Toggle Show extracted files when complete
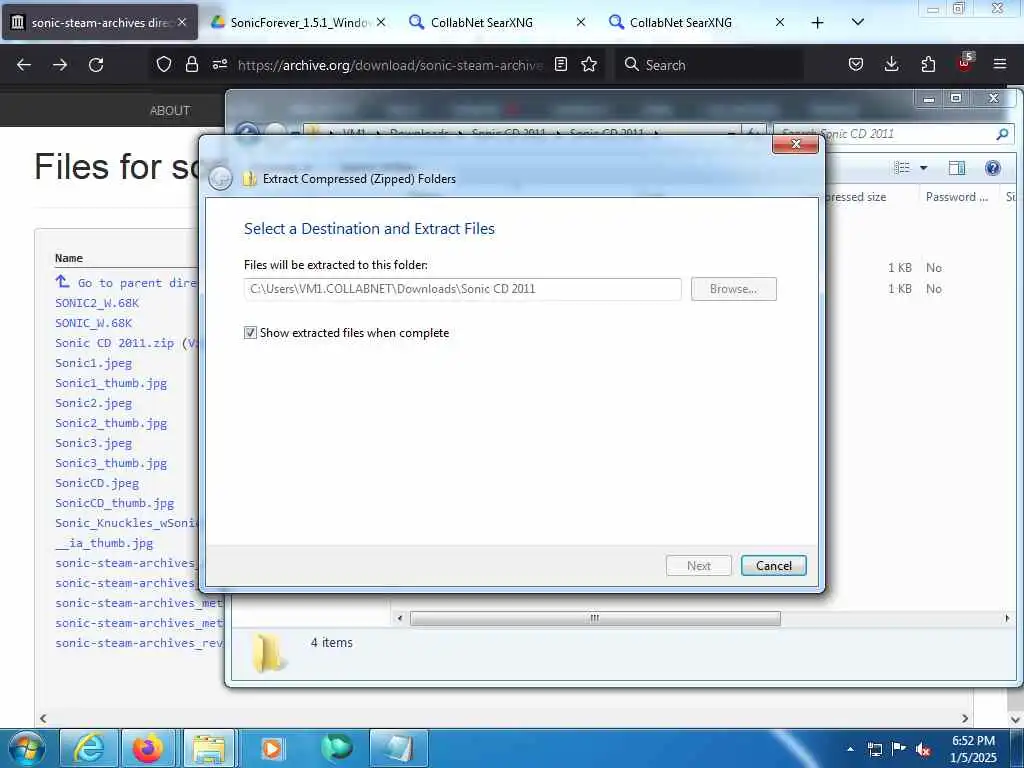Image resolution: width=1024 pixels, height=768 pixels. (250, 333)
